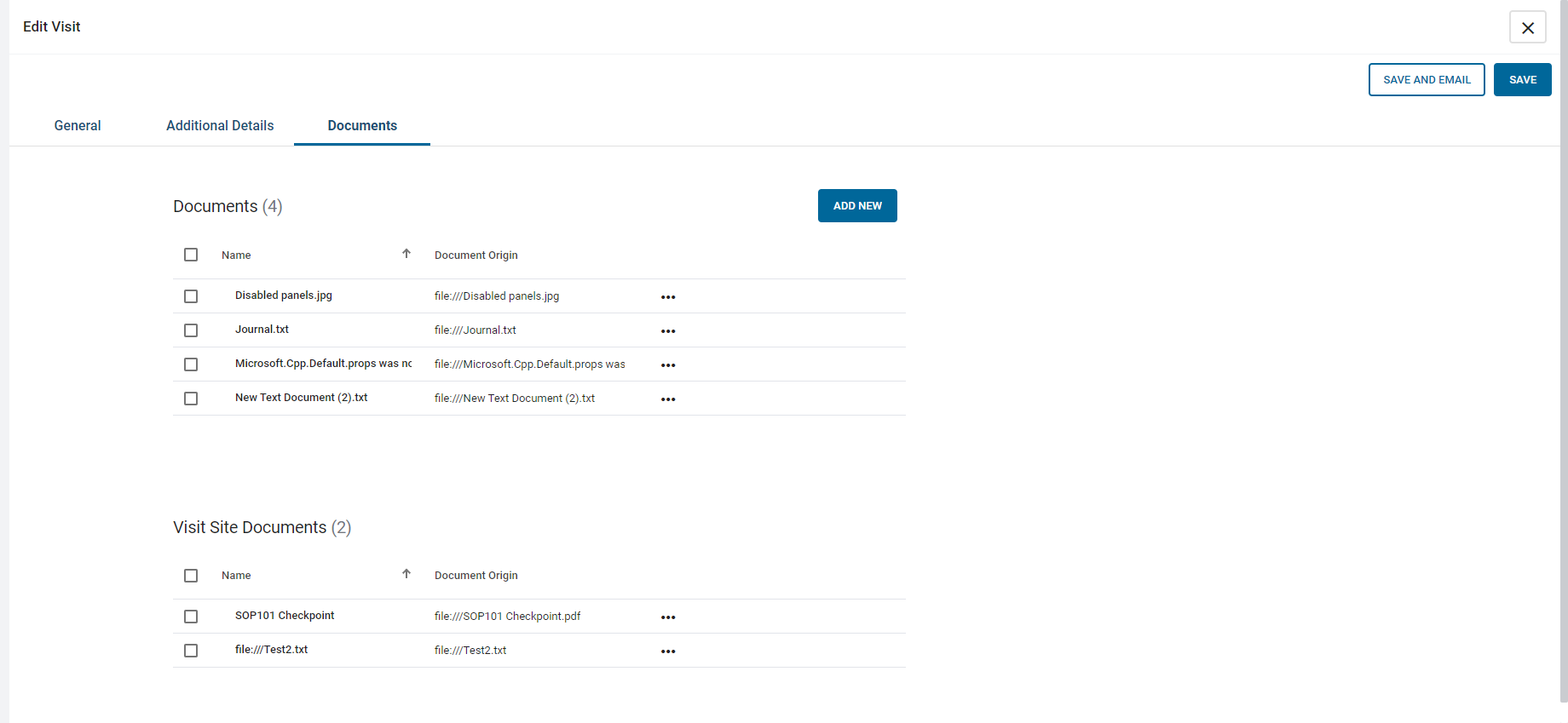1568x723 pixels.
Task: Click Document Origin header in Documents table
Action: click(x=476, y=255)
